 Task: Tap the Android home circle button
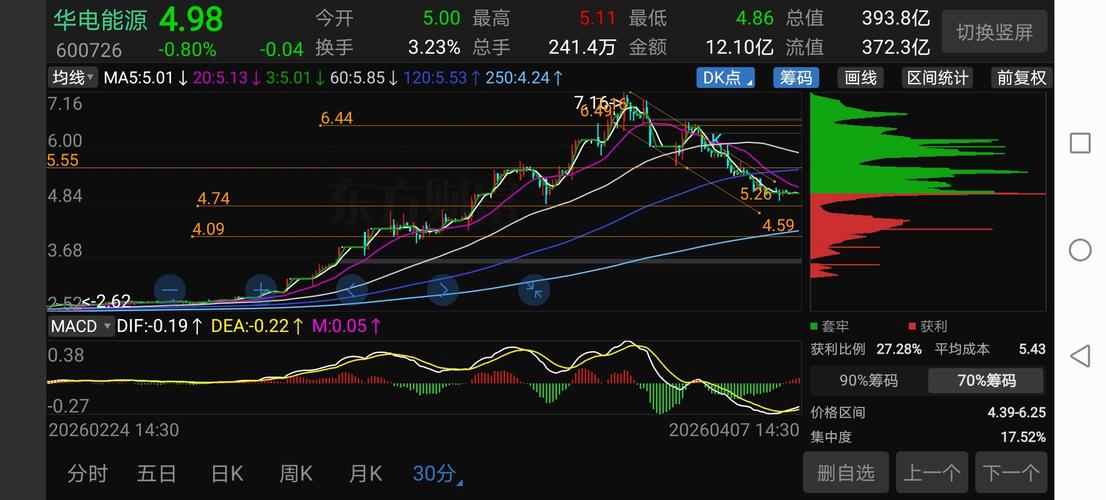pos(1080,250)
